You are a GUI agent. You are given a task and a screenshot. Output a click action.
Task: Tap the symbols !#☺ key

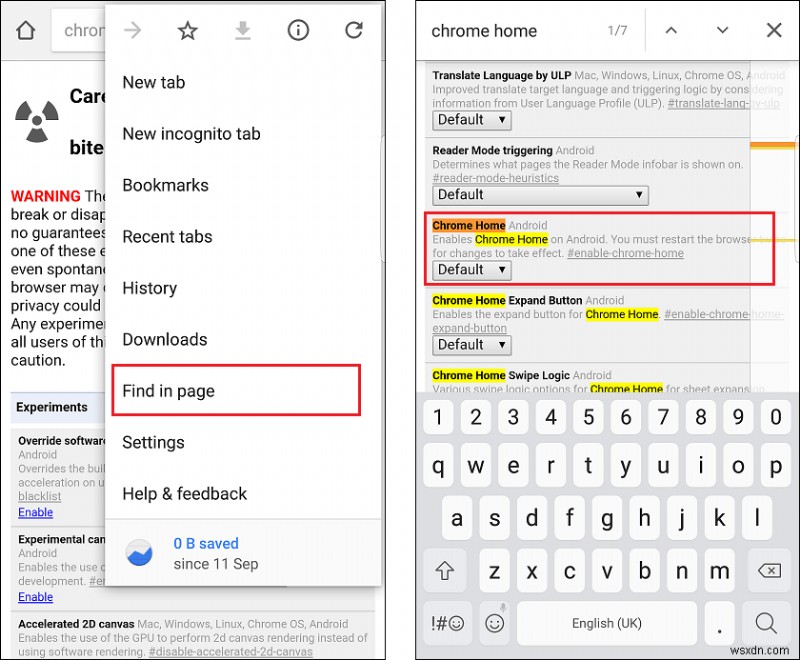tap(448, 623)
